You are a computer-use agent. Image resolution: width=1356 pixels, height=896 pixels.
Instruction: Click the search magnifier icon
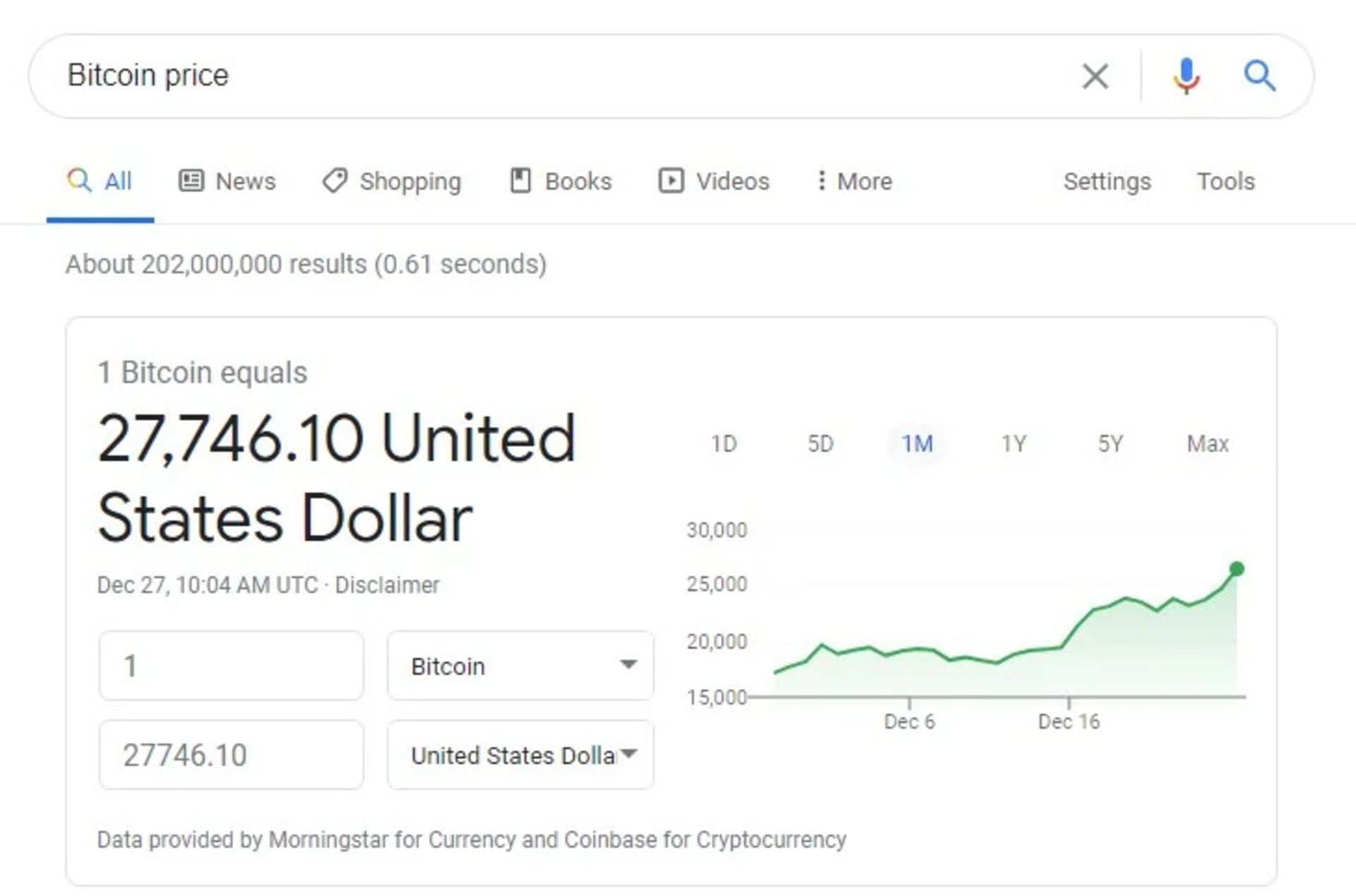[1260, 76]
